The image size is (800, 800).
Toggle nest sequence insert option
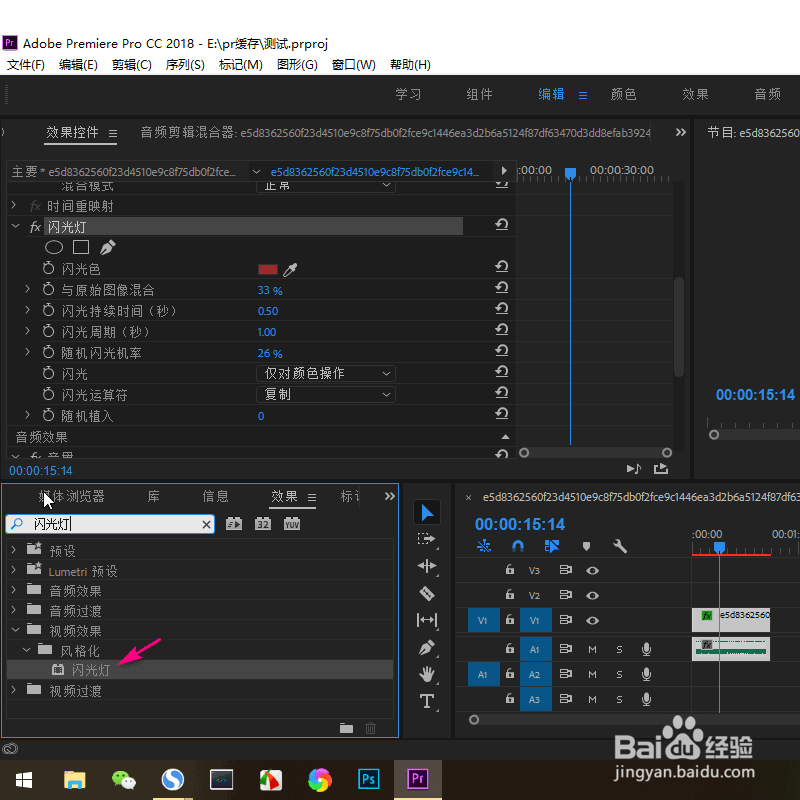484,546
